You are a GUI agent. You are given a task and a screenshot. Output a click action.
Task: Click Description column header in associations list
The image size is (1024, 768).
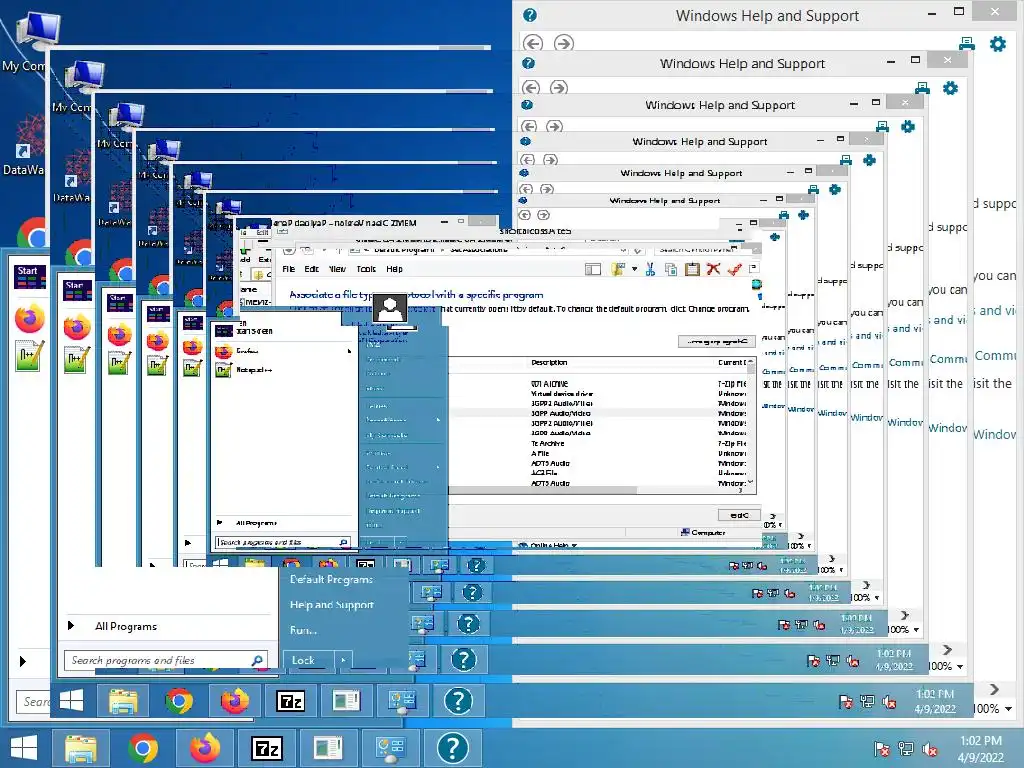pyautogui.click(x=549, y=362)
